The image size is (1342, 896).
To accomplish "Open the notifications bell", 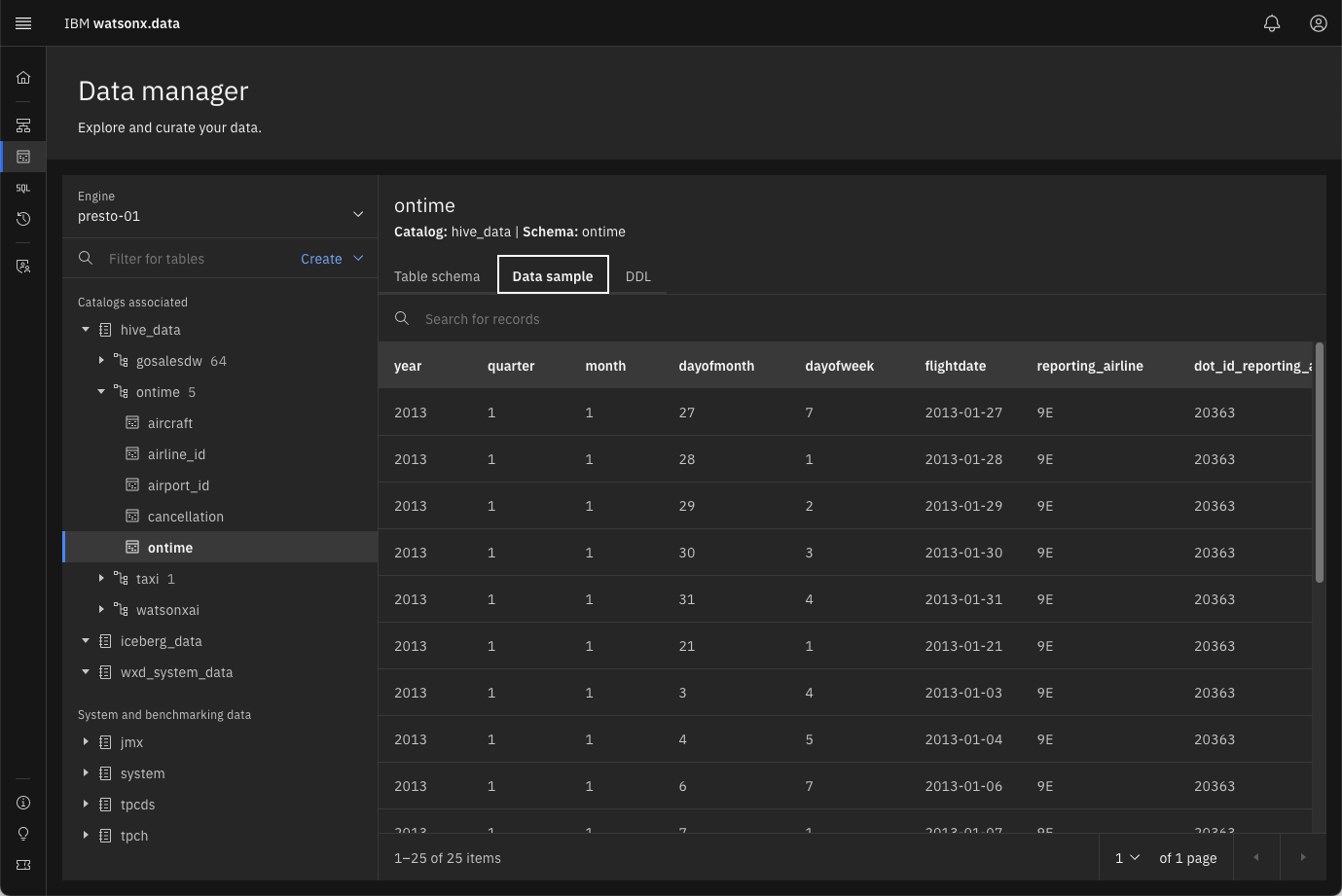I will [x=1272, y=23].
